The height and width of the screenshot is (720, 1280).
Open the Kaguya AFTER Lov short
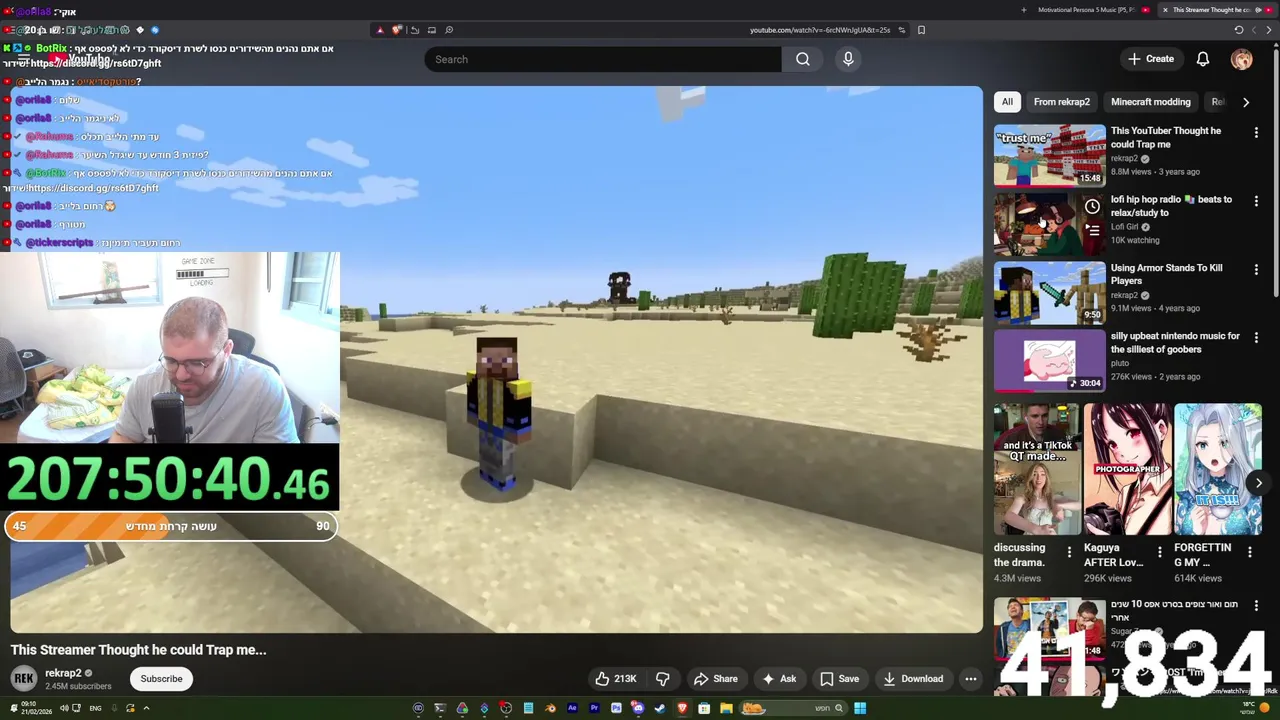click(x=1127, y=469)
